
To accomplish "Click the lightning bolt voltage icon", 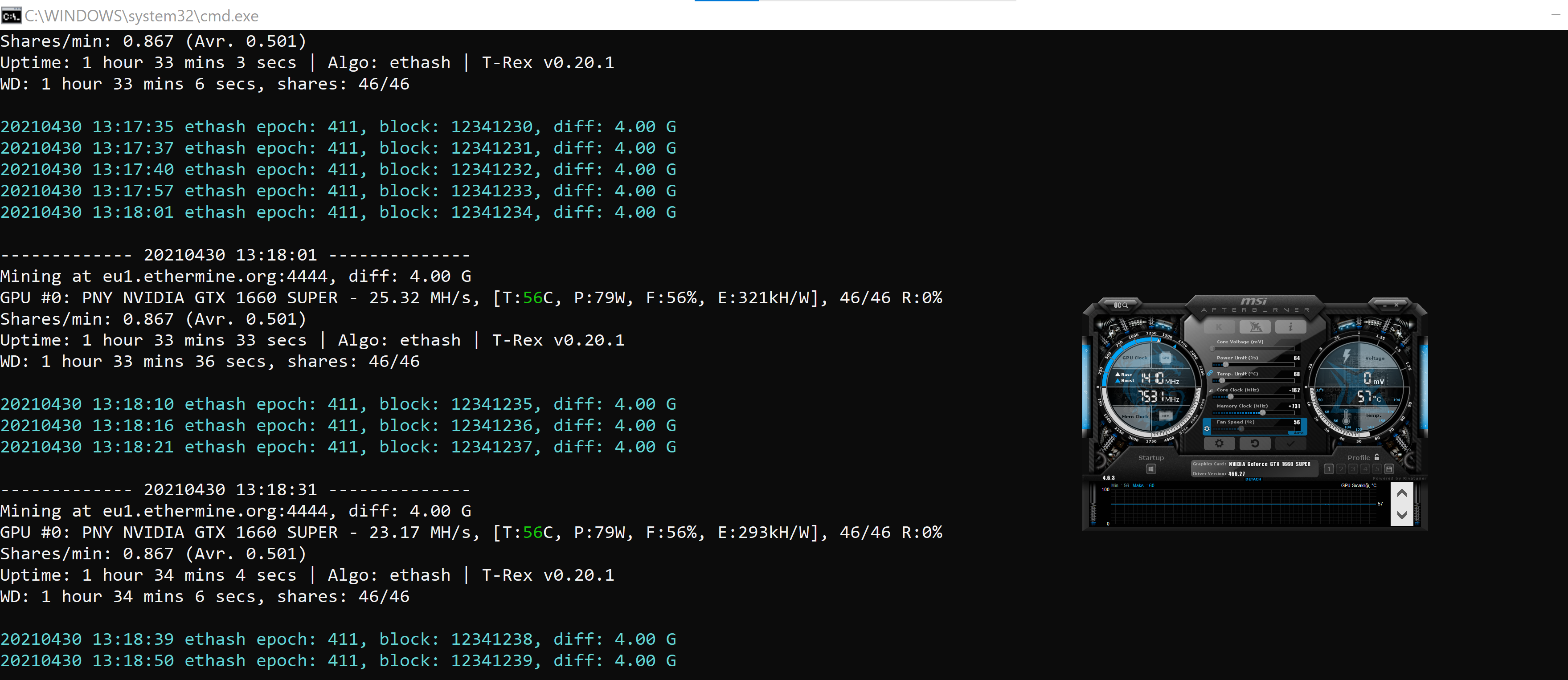I will click(1347, 356).
